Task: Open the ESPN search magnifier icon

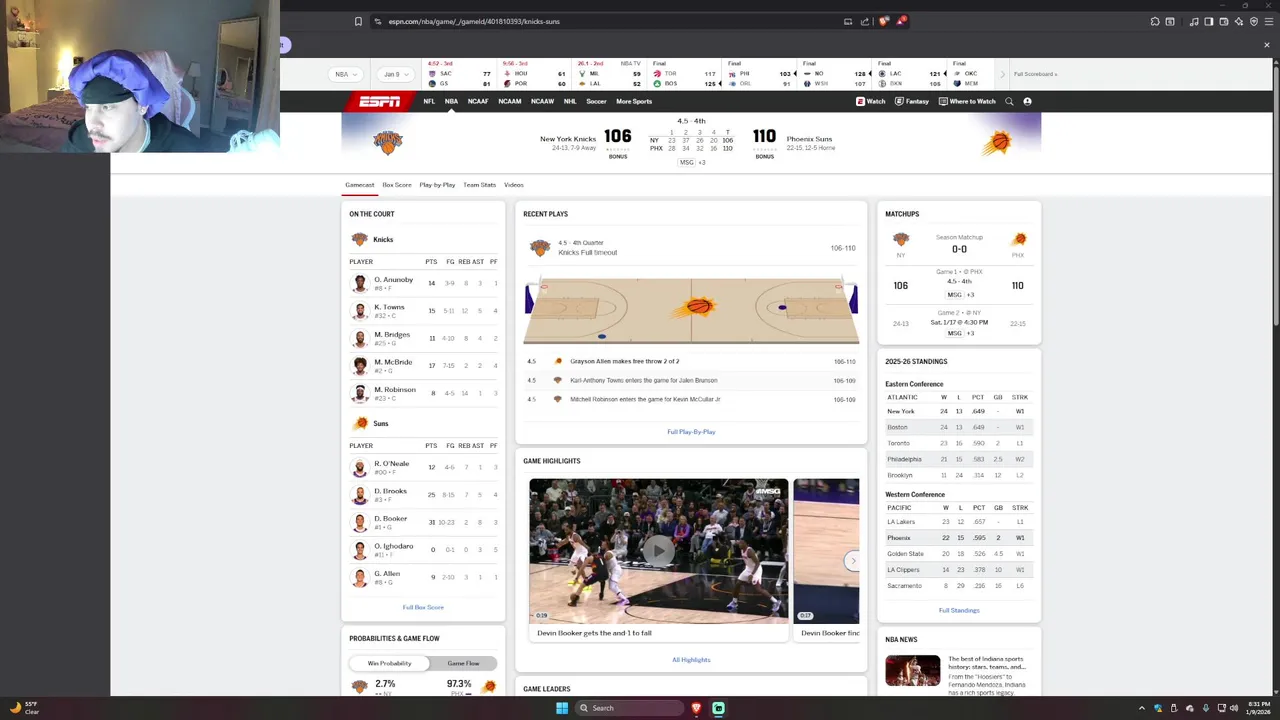Action: [x=1009, y=101]
